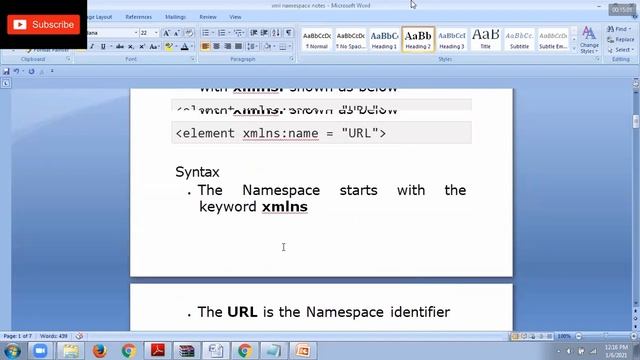
Task: Click the Clear Formatting icon
Action: coord(189,33)
